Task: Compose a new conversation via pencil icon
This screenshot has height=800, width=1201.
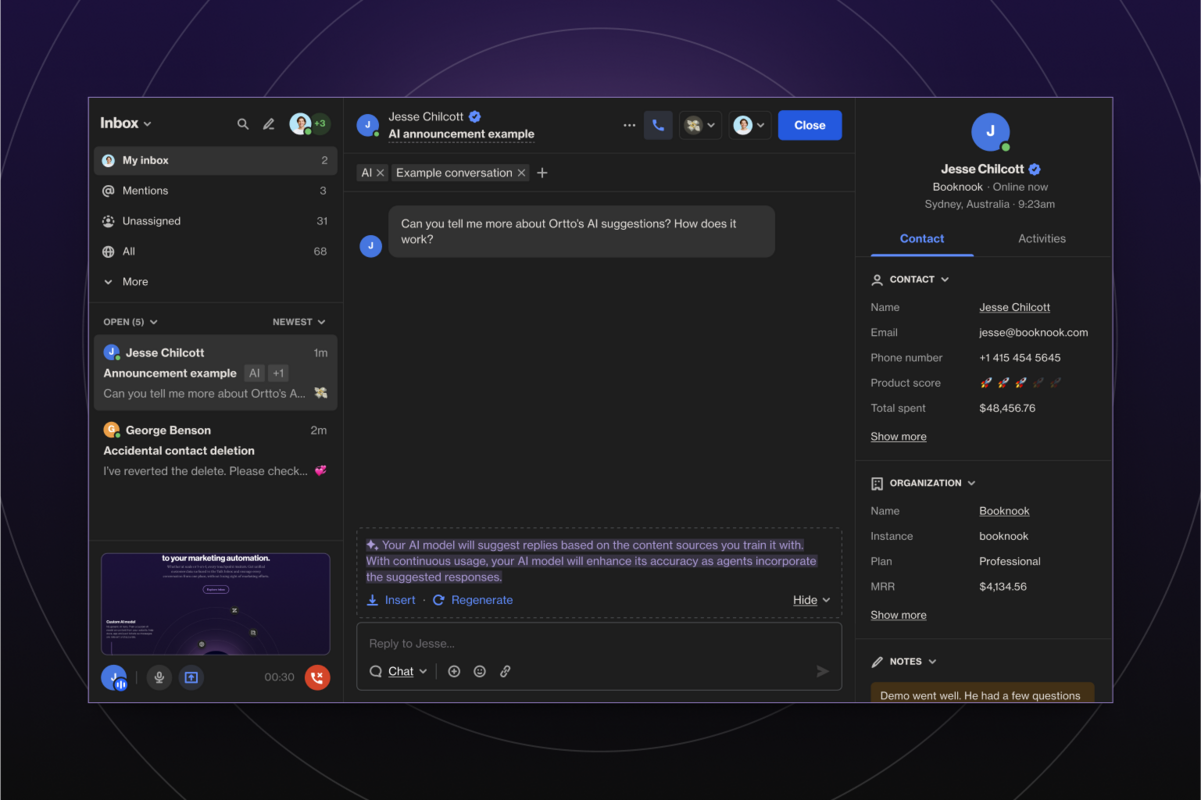Action: coord(268,123)
